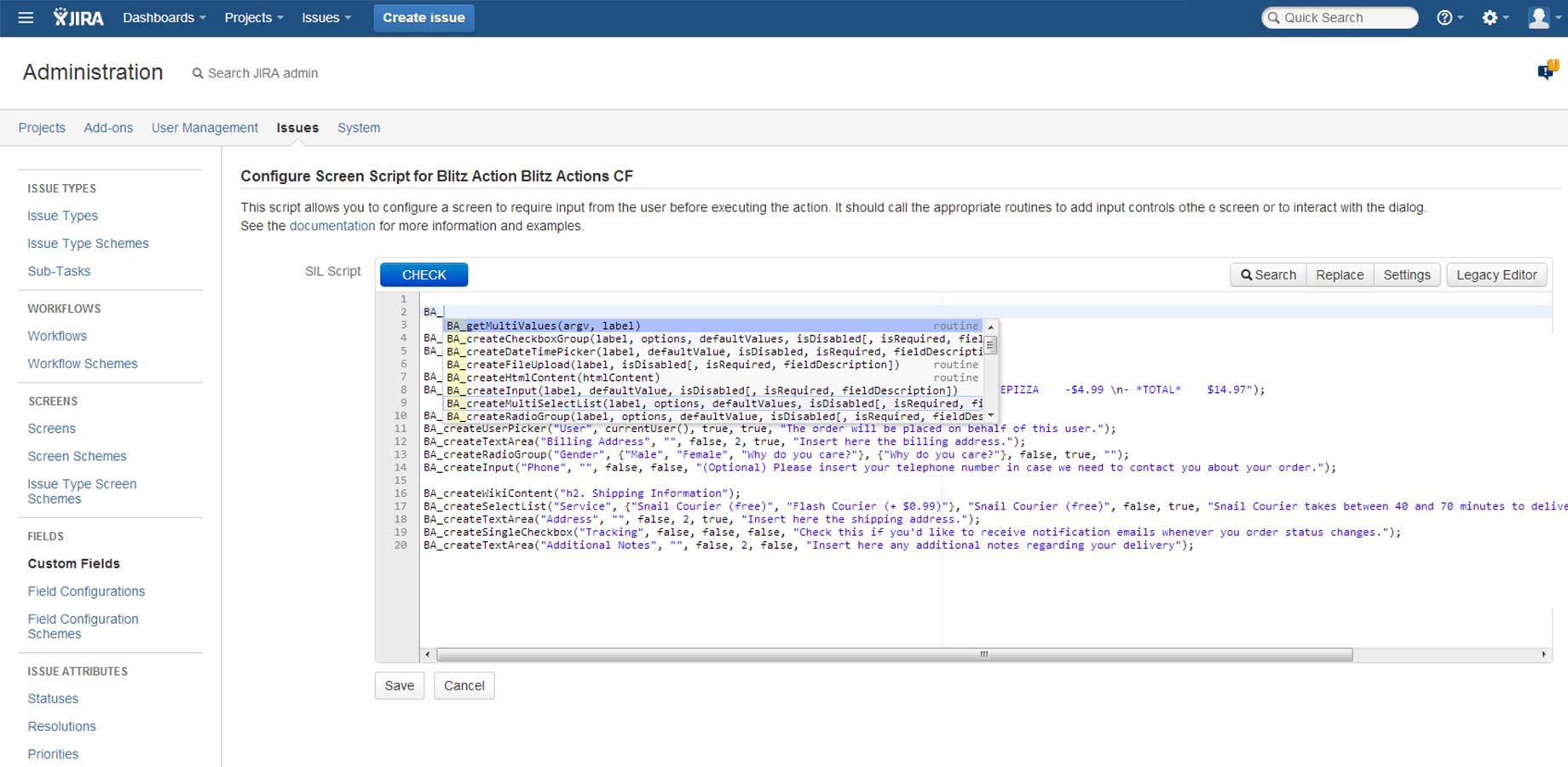Select BA_getMultiValues autocomplete suggestion

coord(713,326)
